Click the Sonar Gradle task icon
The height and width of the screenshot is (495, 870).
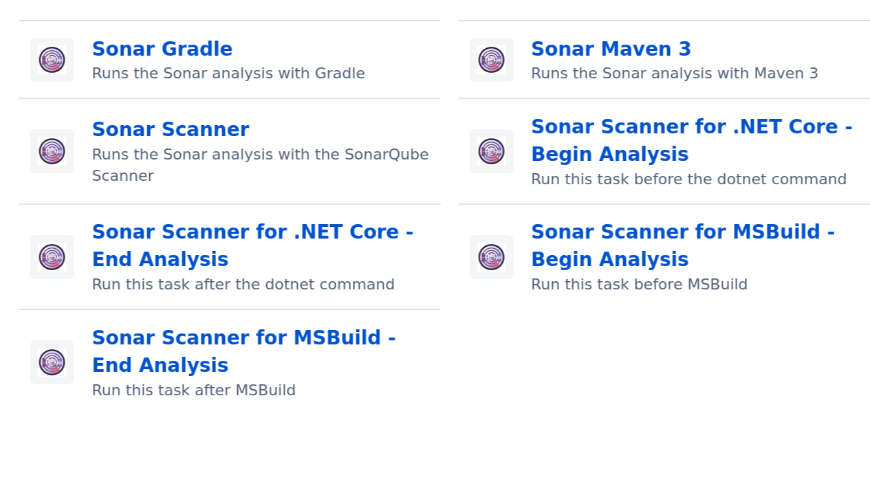tap(52, 60)
